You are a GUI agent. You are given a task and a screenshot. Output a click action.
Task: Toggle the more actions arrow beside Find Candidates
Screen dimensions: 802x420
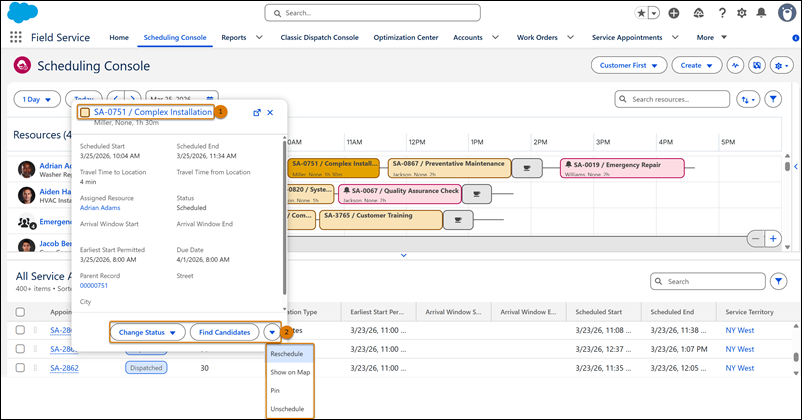coord(272,332)
